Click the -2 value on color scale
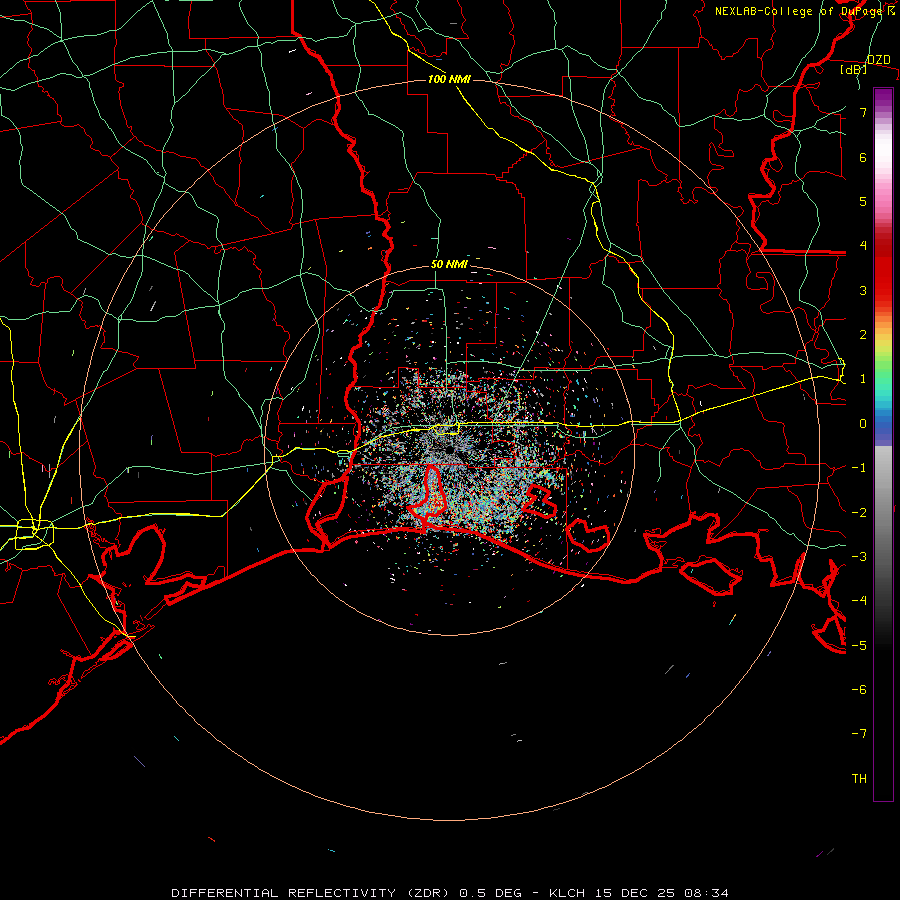This screenshot has height=900, width=900. [859, 512]
